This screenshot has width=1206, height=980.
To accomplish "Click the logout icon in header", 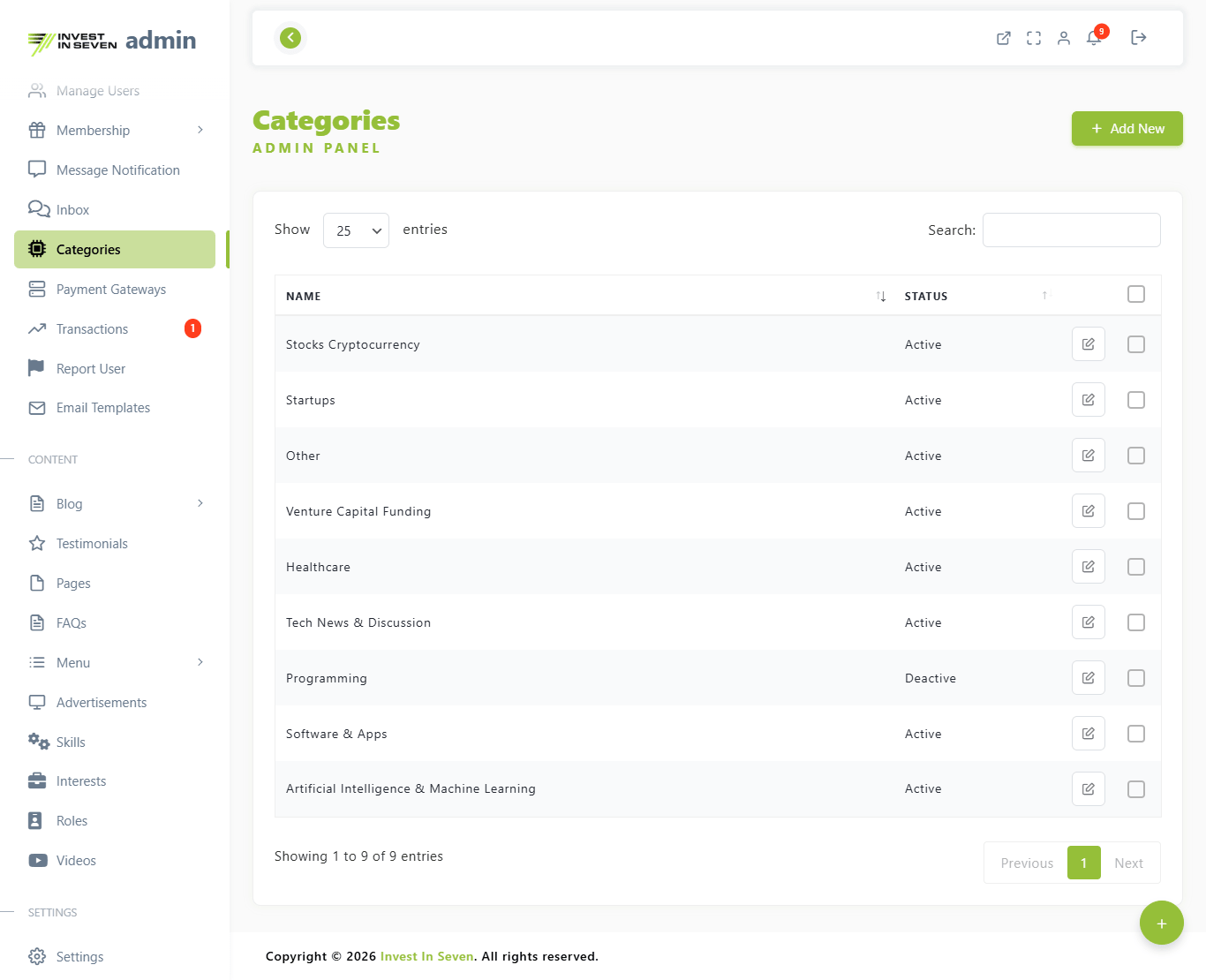I will click(x=1139, y=38).
